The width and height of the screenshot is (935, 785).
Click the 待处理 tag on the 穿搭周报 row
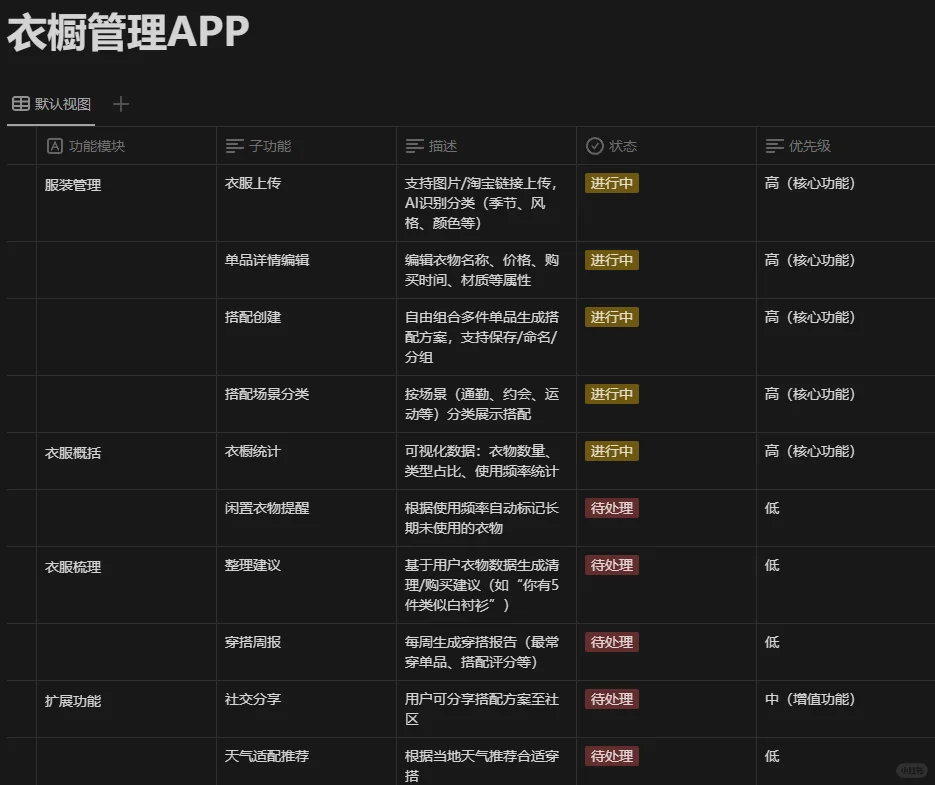[611, 642]
